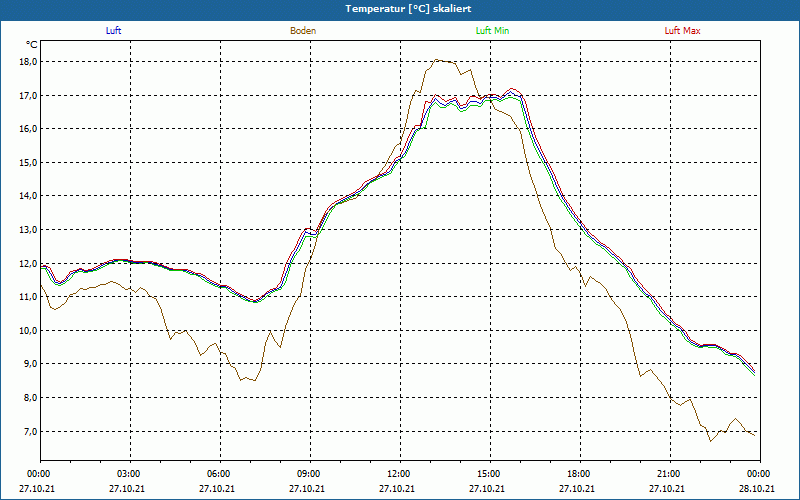This screenshot has height=500, width=800.
Task: Click the 11,0 y-axis label
Action: [x=28, y=297]
